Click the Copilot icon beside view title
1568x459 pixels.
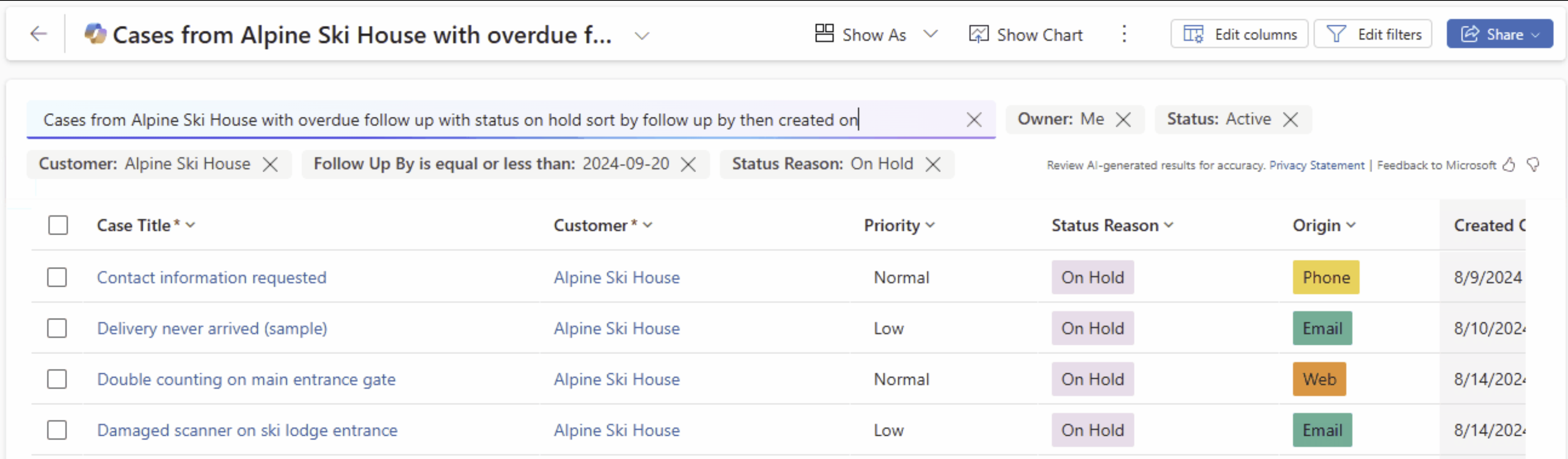pyautogui.click(x=95, y=34)
